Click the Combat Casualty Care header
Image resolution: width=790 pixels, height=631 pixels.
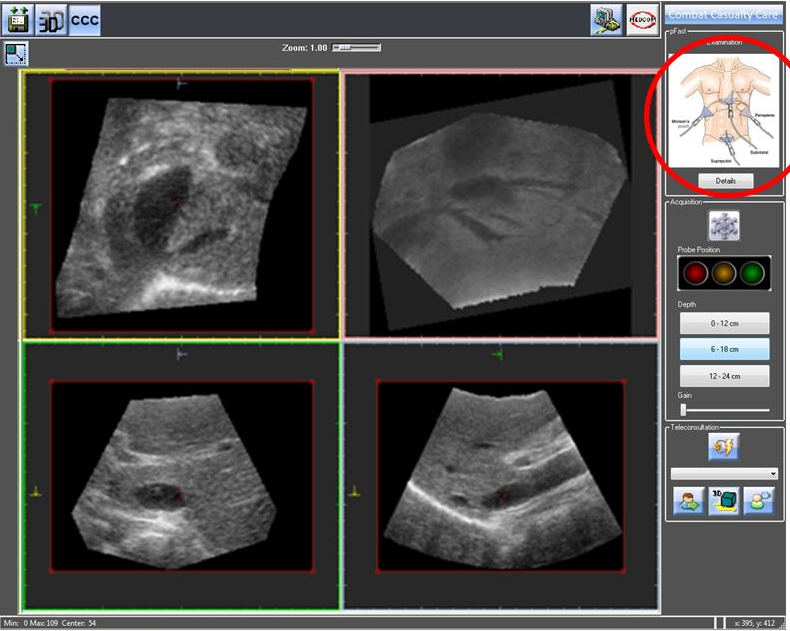(725, 14)
